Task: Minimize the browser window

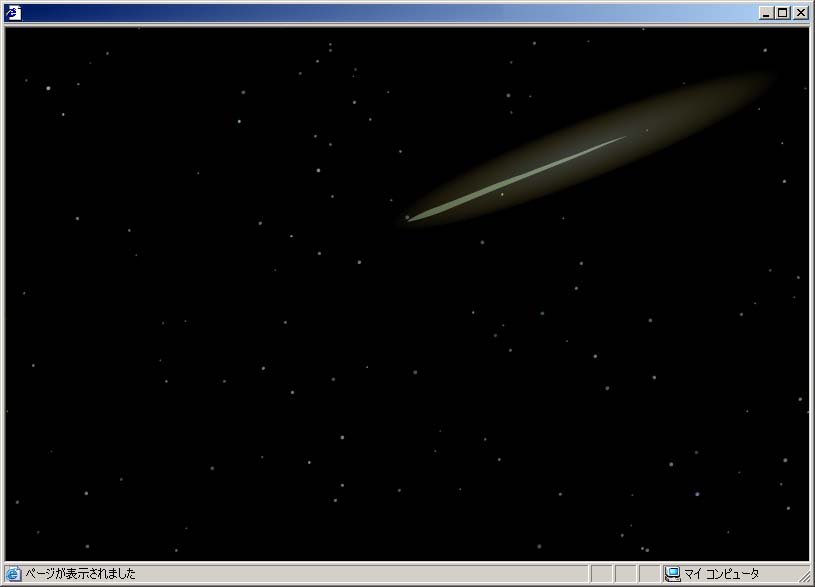Action: pyautogui.click(x=766, y=13)
